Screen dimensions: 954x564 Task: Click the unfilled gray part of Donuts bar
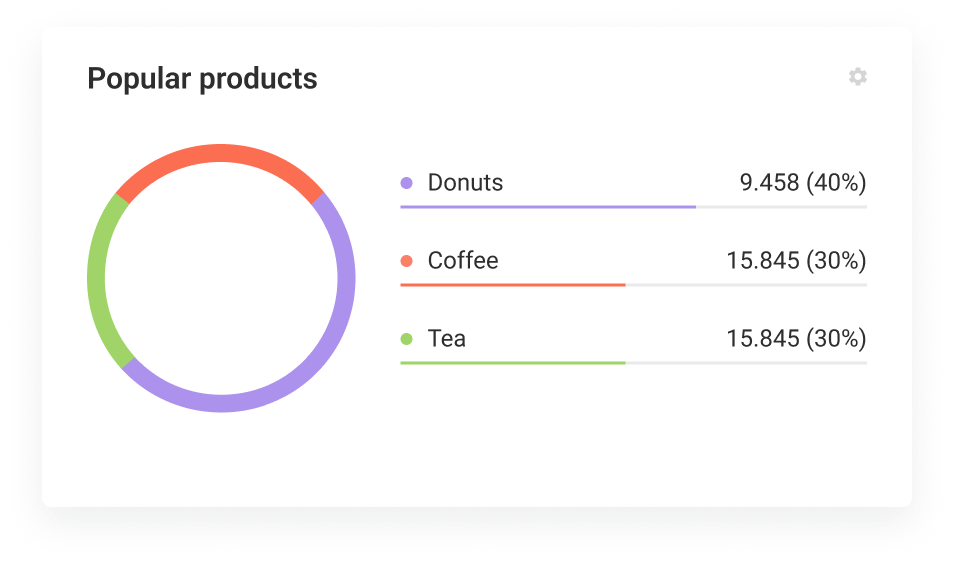tap(780, 207)
